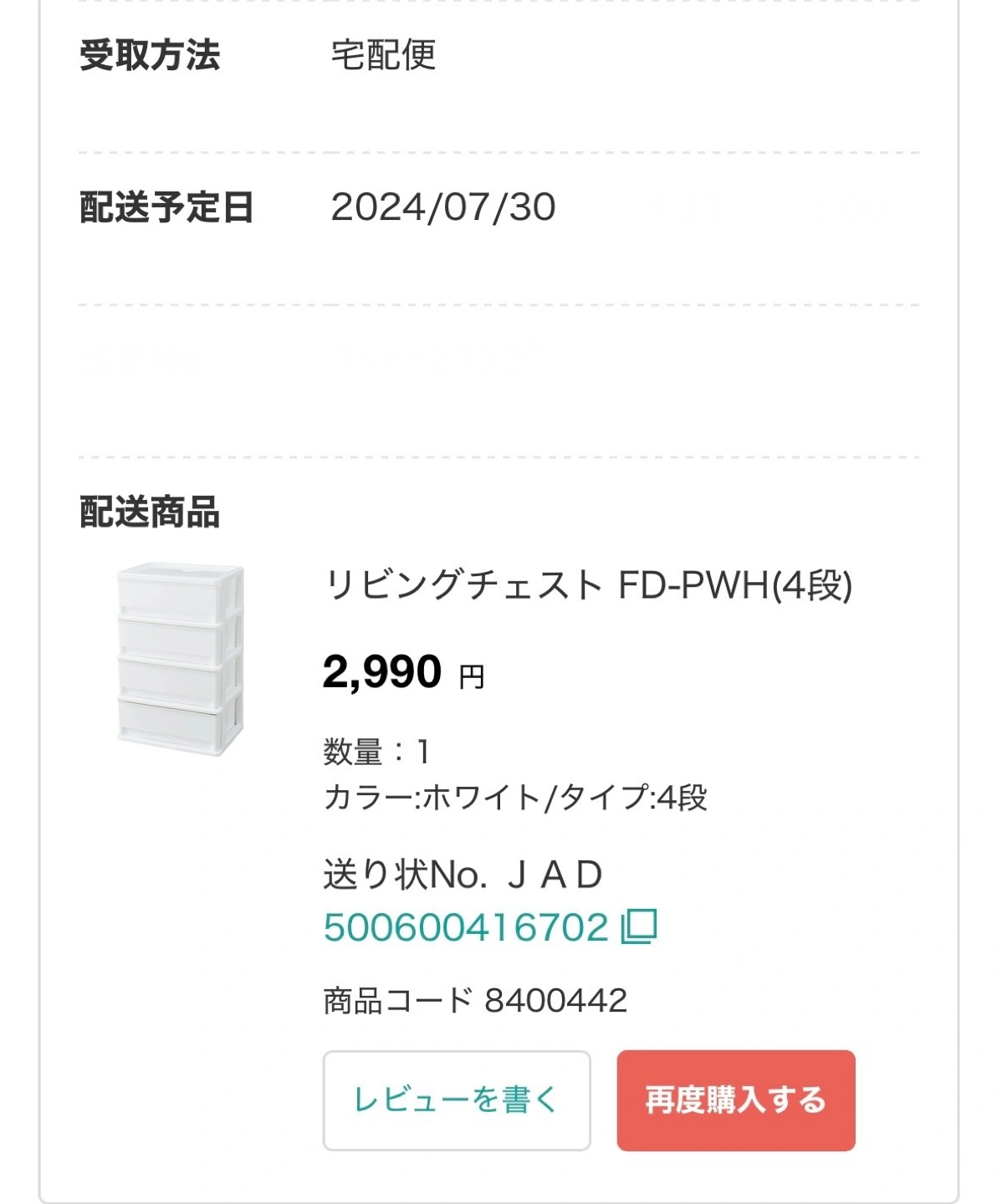Tap the 数量：1 quantity line
Image resolution: width=997 pixels, height=1204 pixels.
[377, 752]
